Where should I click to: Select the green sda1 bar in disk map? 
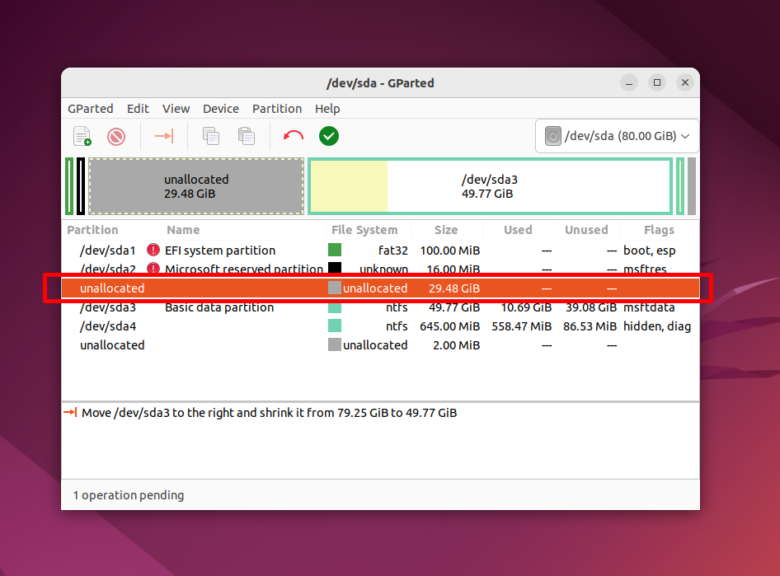[70, 186]
